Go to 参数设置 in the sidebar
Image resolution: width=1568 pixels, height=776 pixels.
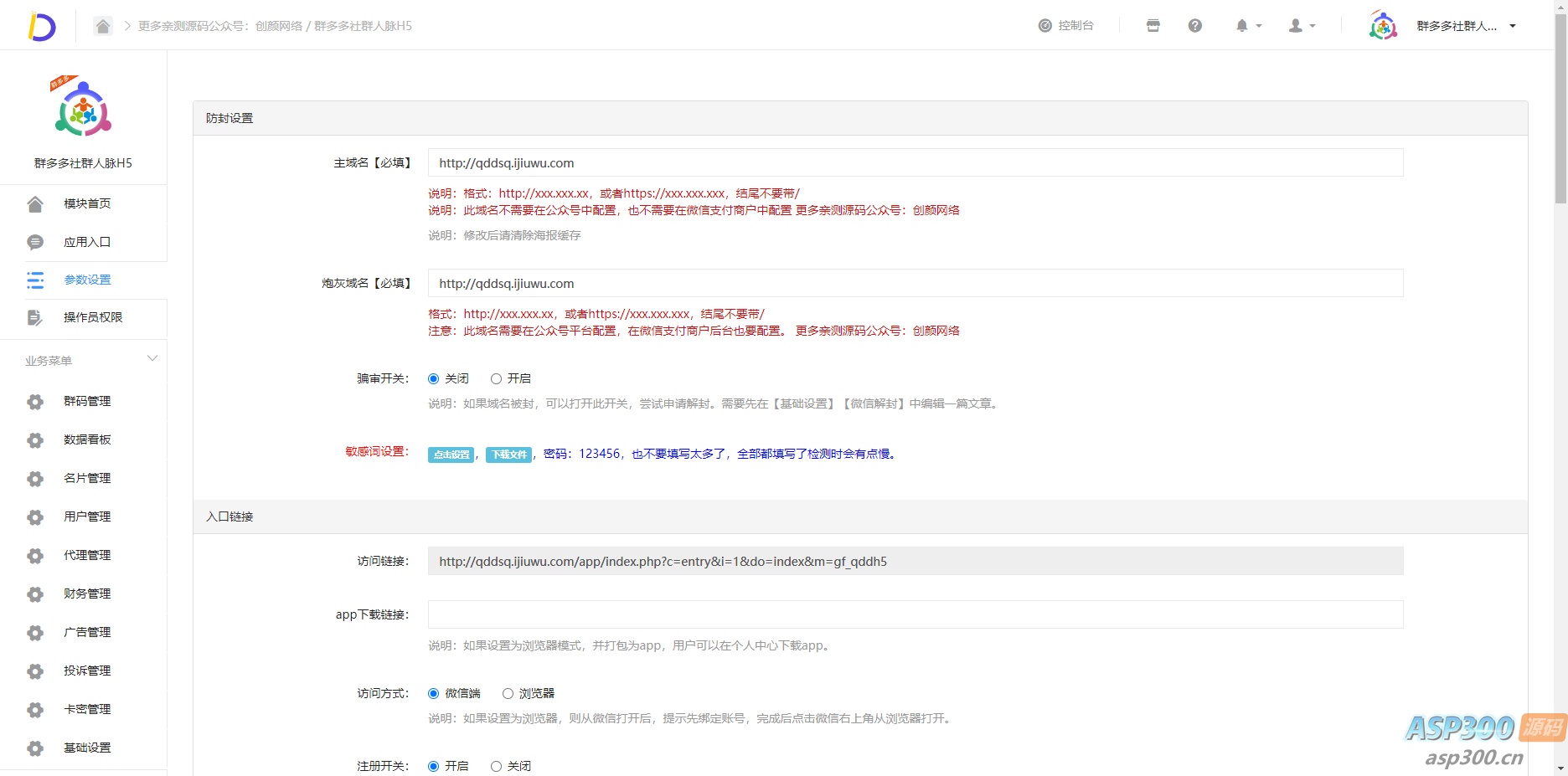[x=87, y=280]
